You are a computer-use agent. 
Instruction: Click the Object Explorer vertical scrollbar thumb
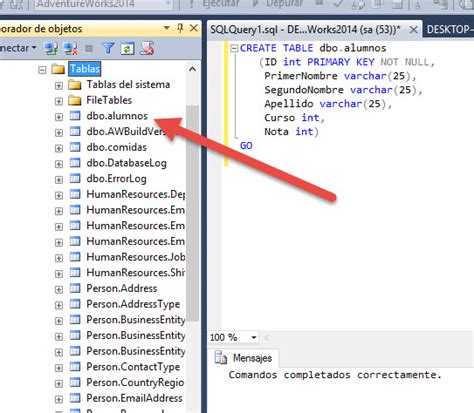tap(192, 213)
